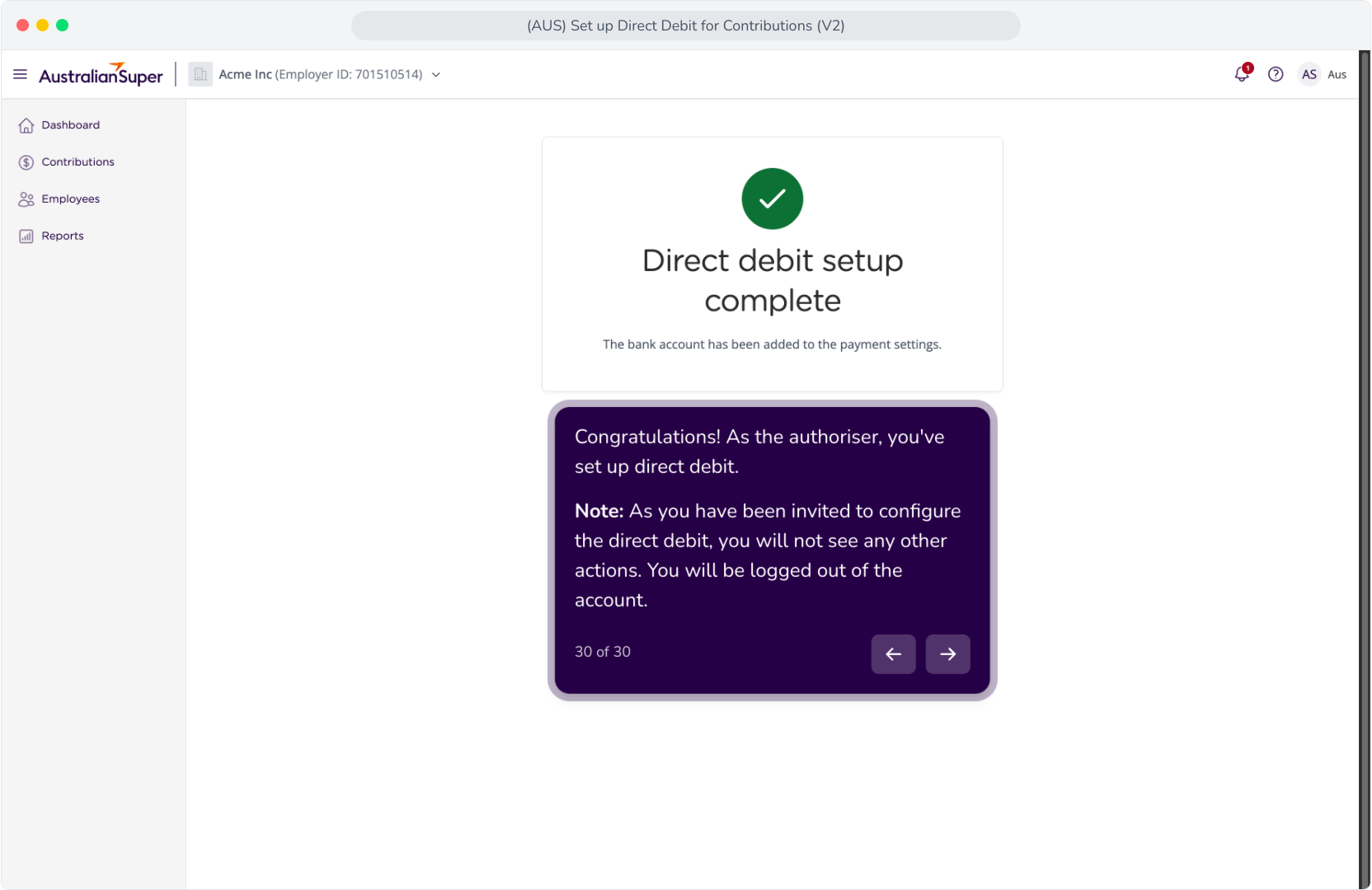Click the page vertical scrollbar

click(1365, 470)
